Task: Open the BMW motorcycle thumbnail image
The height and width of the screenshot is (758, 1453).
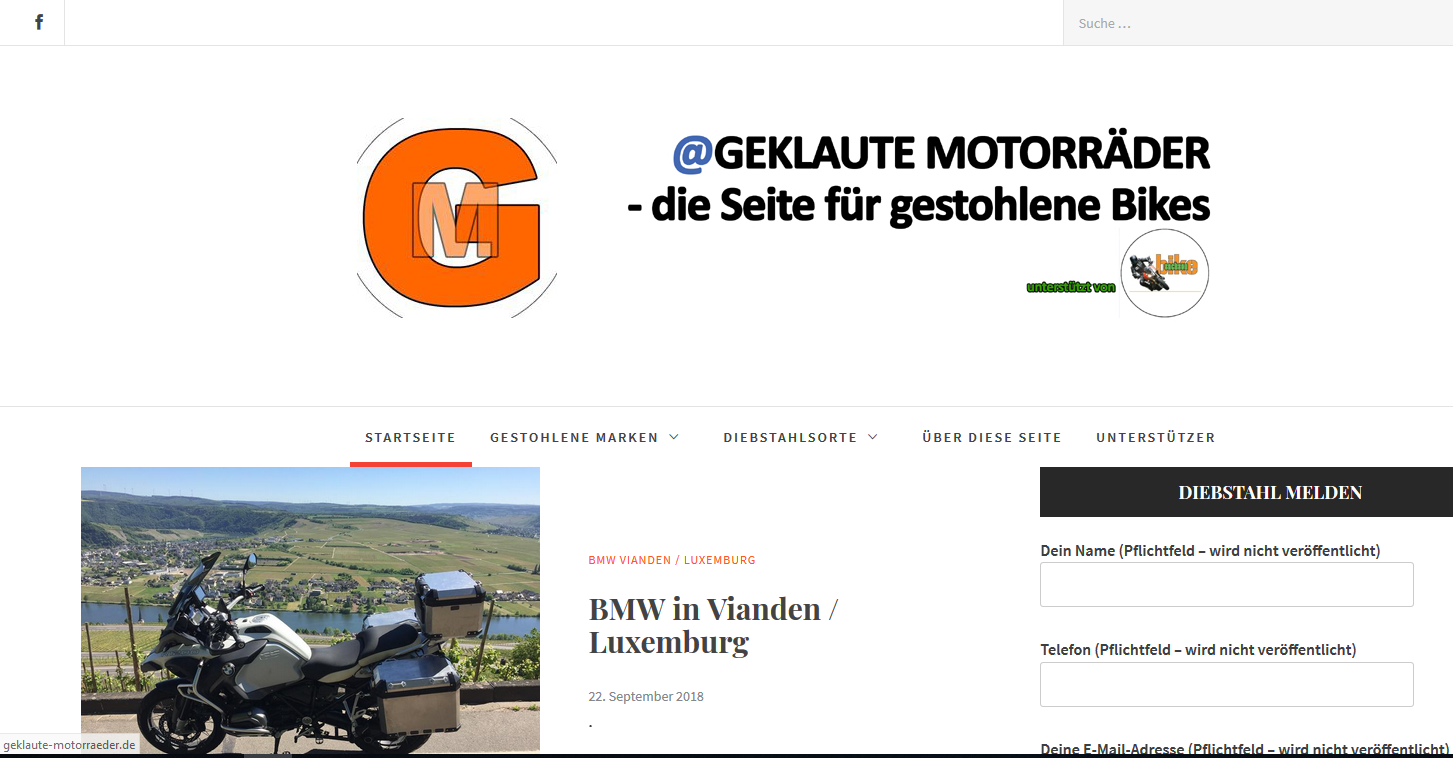Action: (x=310, y=610)
